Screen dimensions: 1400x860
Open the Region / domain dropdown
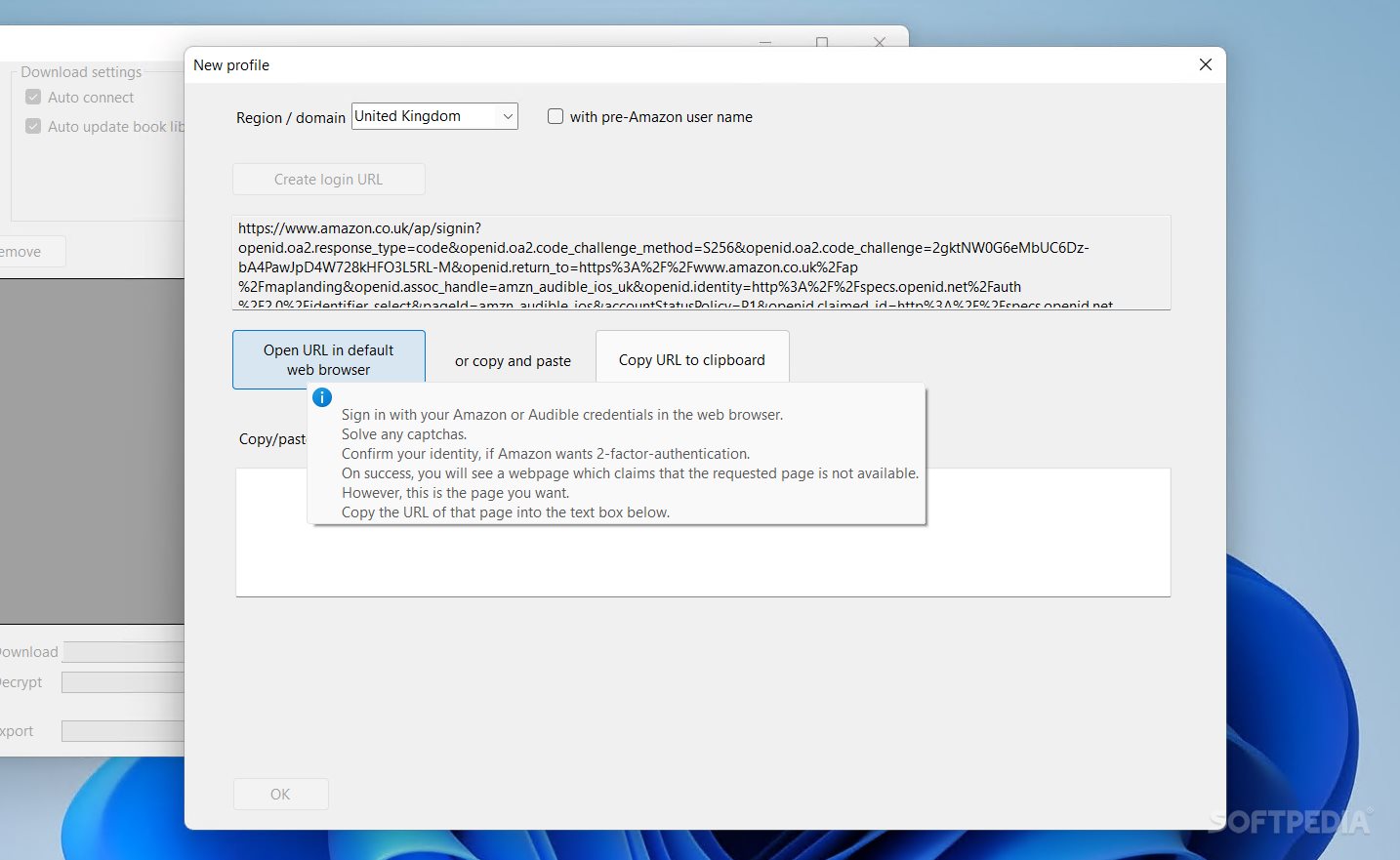tap(434, 116)
